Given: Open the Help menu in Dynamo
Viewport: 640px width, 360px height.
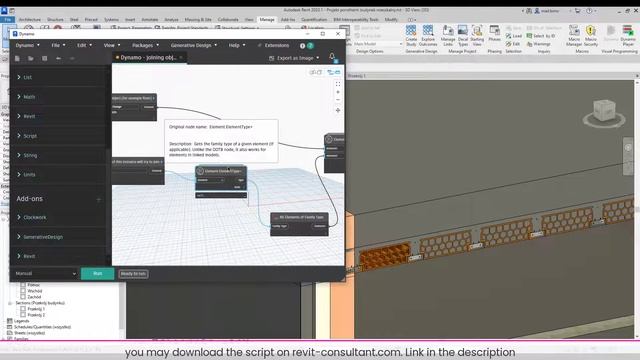Looking at the screenshot, I should click(x=236, y=45).
